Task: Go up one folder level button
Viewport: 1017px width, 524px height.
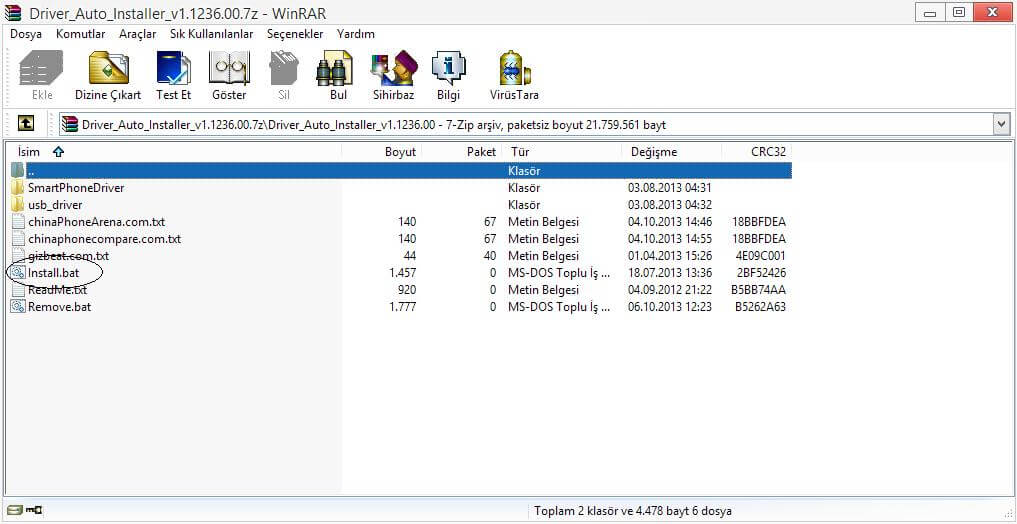Action: click(x=25, y=124)
